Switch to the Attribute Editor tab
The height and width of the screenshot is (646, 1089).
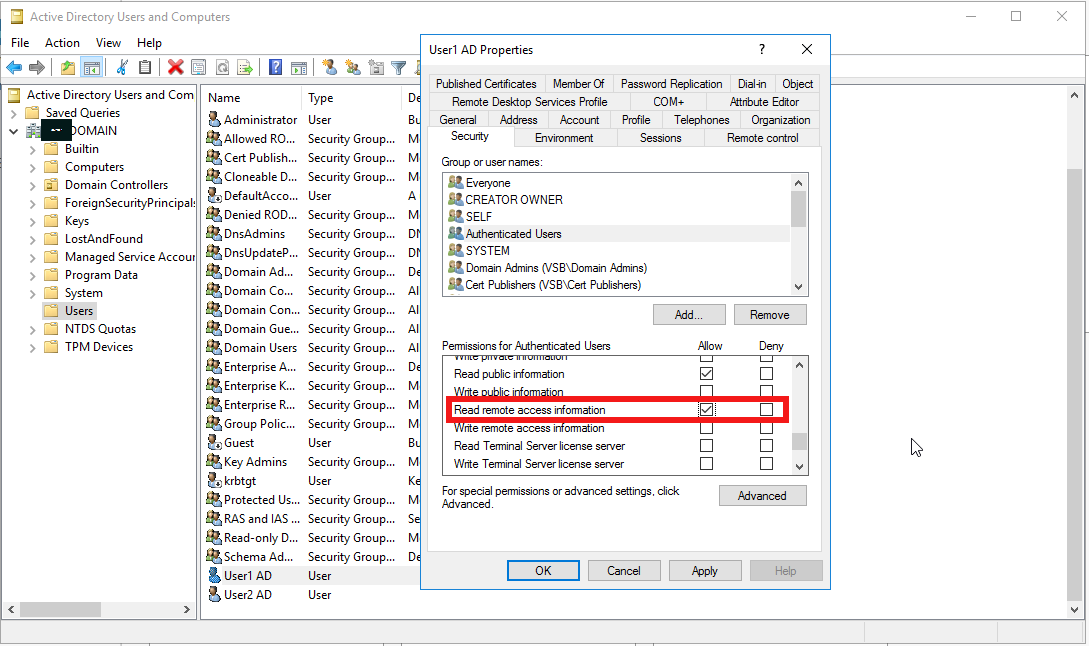point(764,101)
